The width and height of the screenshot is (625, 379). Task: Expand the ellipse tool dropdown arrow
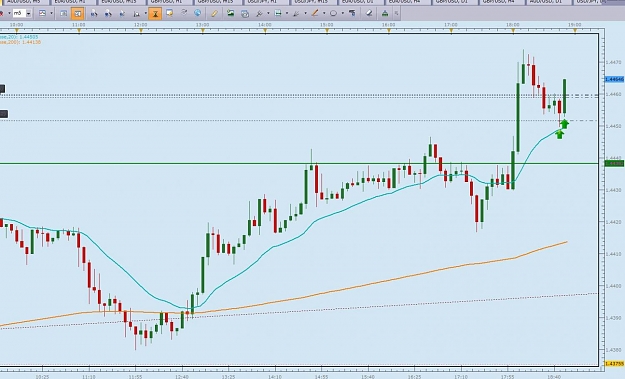point(342,14)
